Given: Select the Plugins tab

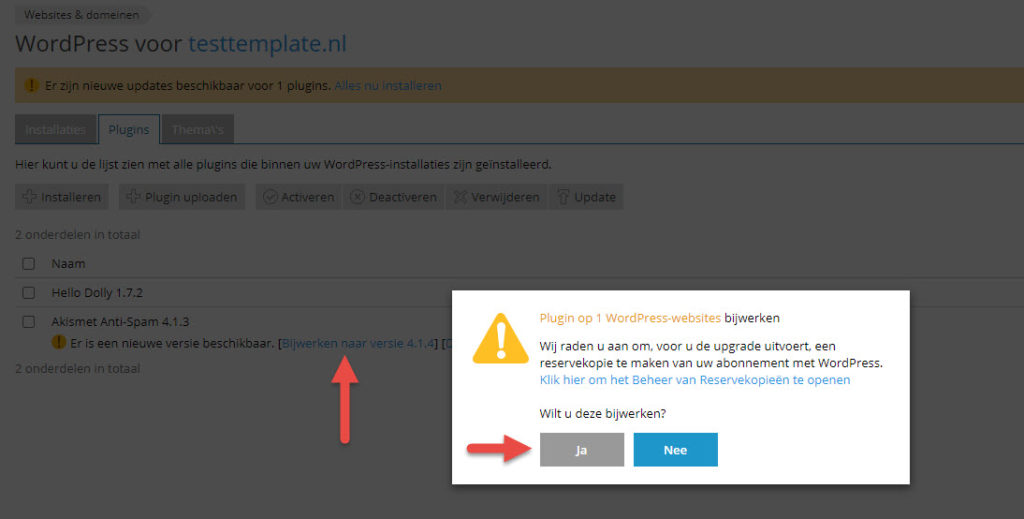Looking at the screenshot, I should click(129, 129).
